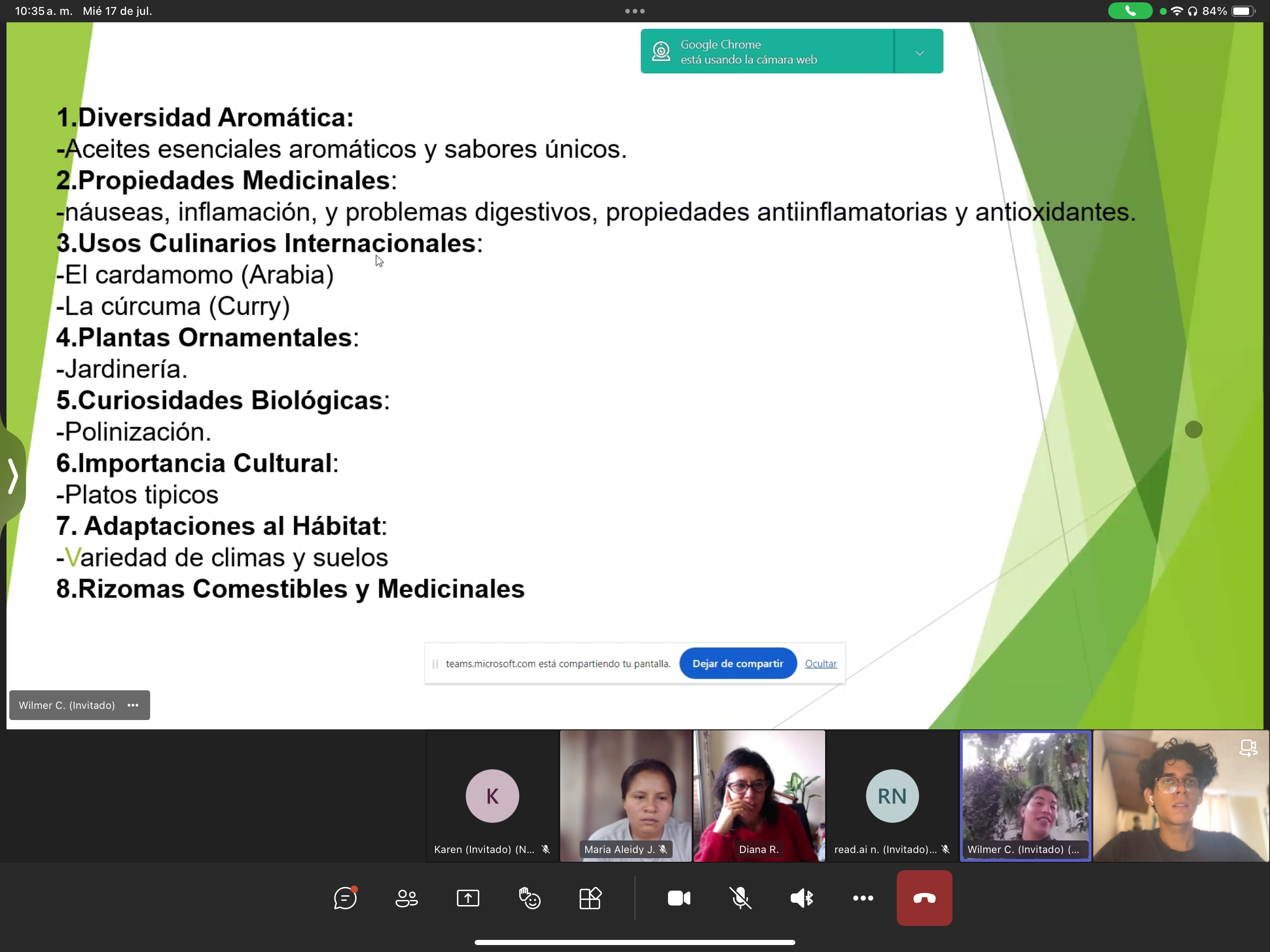This screenshot has height=952, width=1270.
Task: Open the more actions ellipsis menu
Action: pyautogui.click(x=863, y=898)
